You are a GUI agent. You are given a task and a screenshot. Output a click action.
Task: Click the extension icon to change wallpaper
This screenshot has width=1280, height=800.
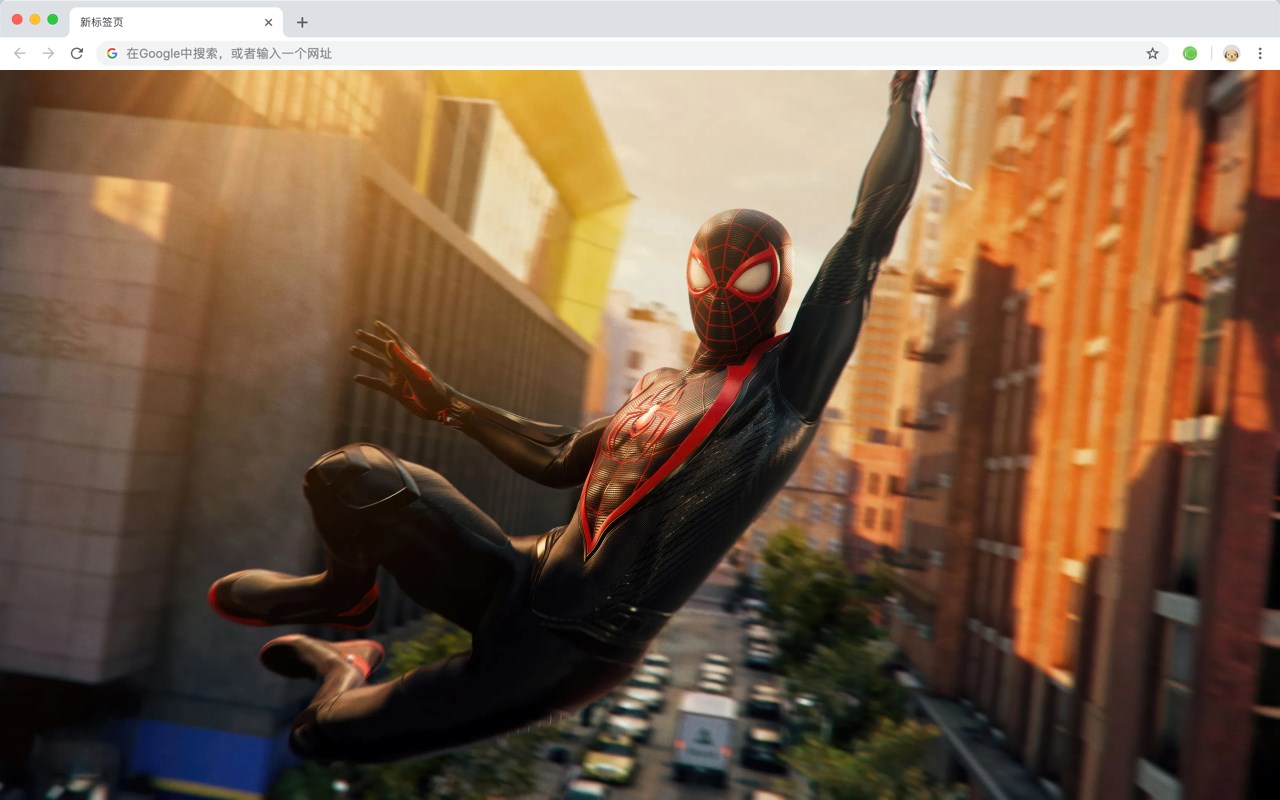click(x=1189, y=53)
